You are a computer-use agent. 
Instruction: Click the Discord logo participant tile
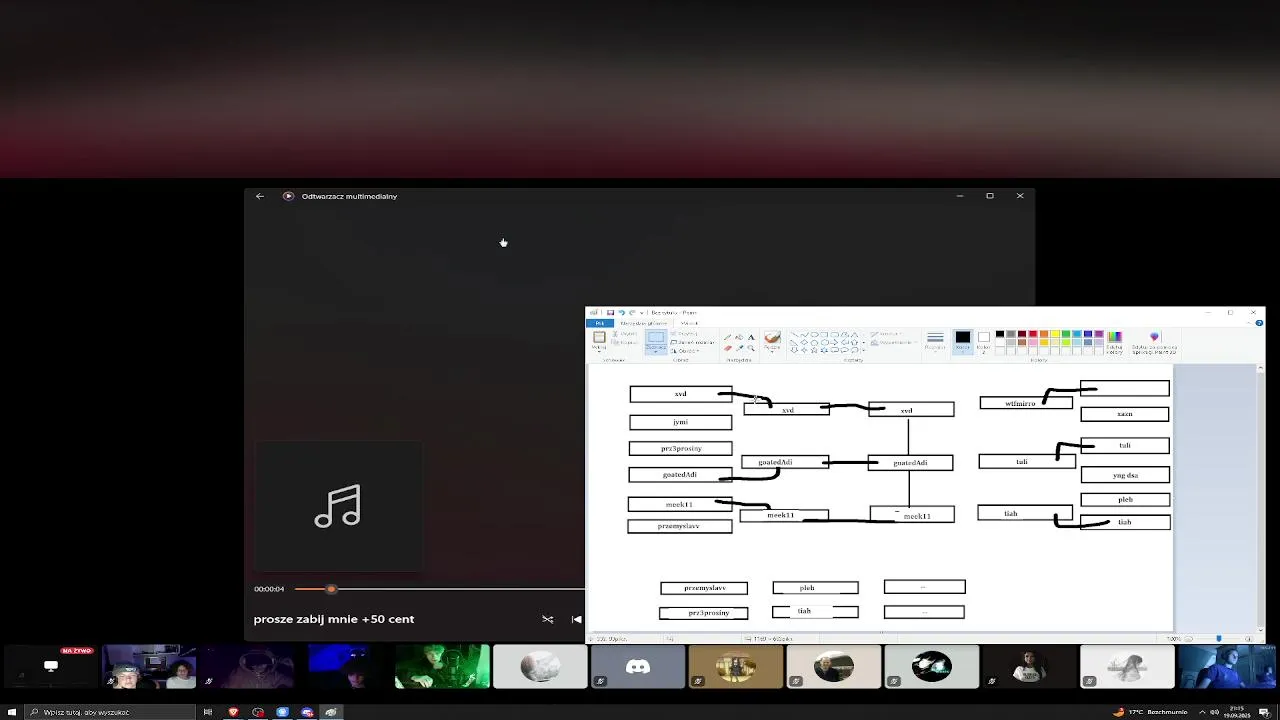pos(638,667)
